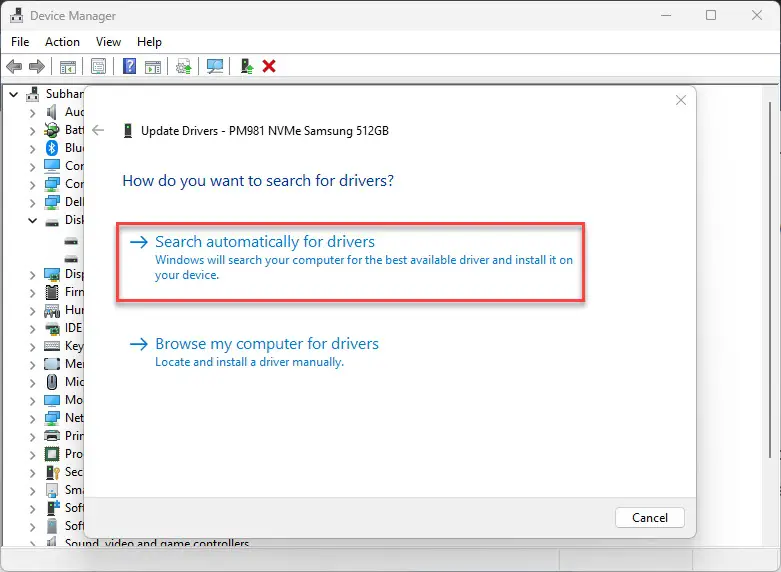Image resolution: width=781 pixels, height=572 pixels.
Task: Select the Print queues printer icon
Action: click(52, 435)
